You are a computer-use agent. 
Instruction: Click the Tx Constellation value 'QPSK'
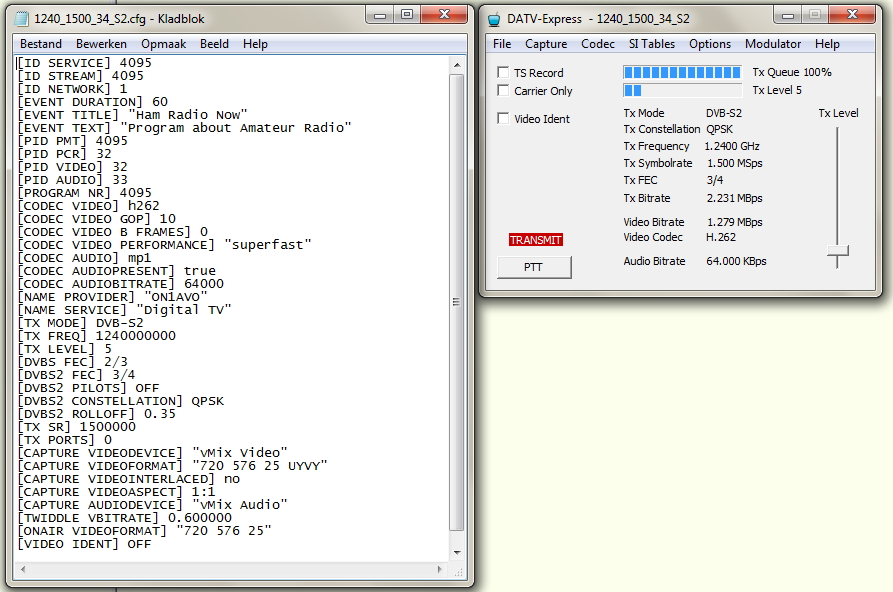coord(719,129)
